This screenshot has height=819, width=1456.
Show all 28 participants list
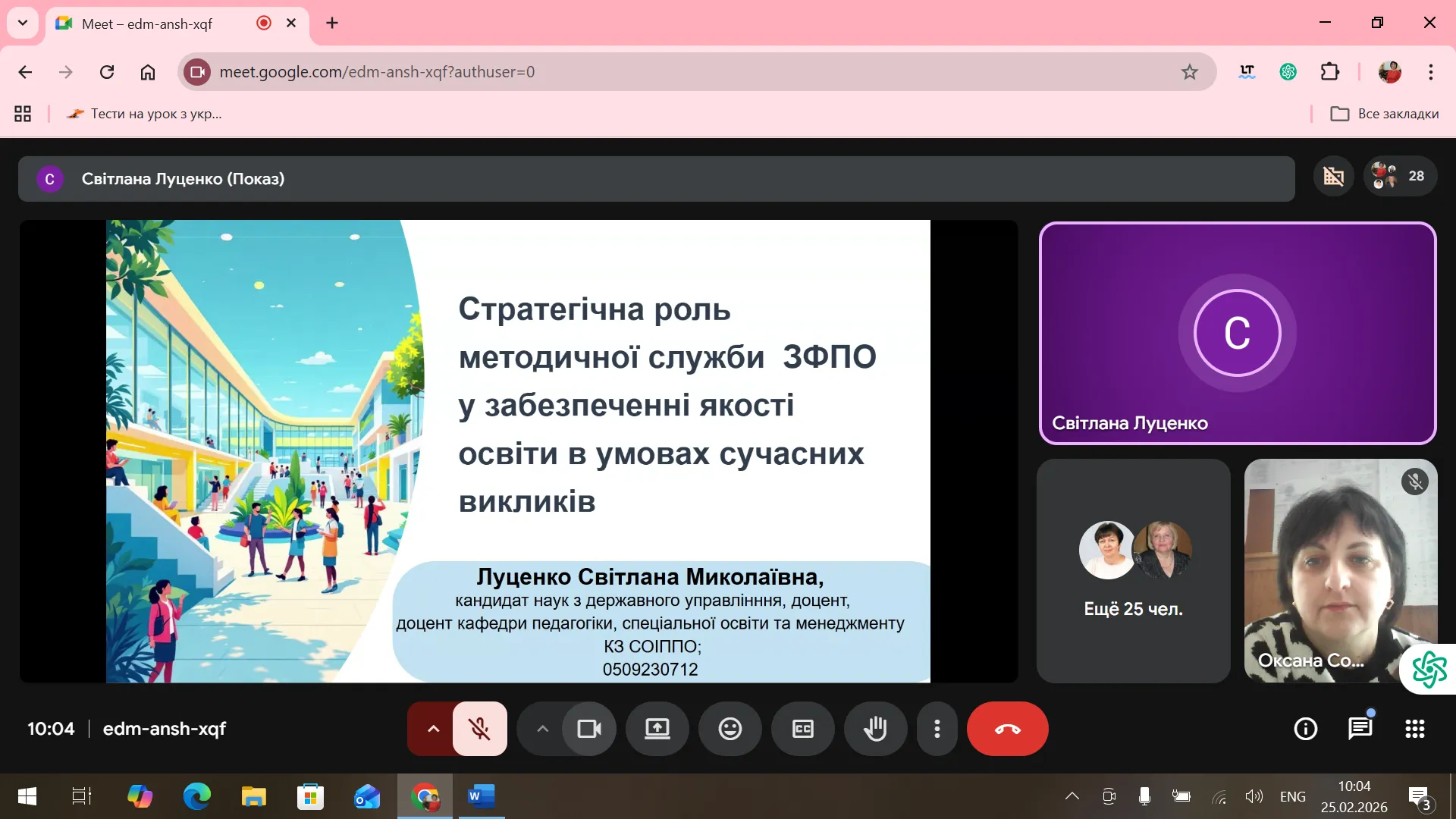(x=1401, y=176)
